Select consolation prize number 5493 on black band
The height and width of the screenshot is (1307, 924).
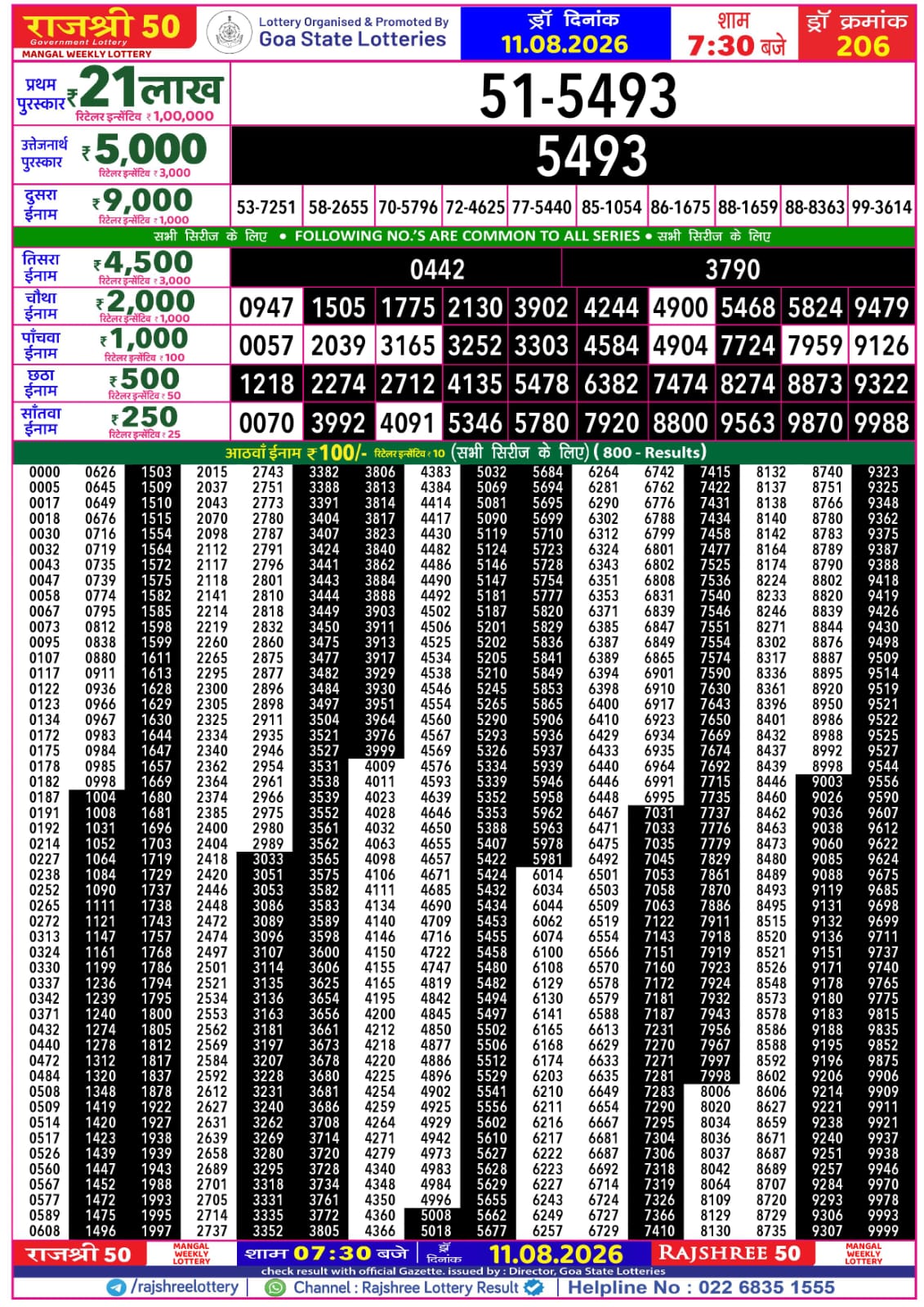pyautogui.click(x=591, y=155)
